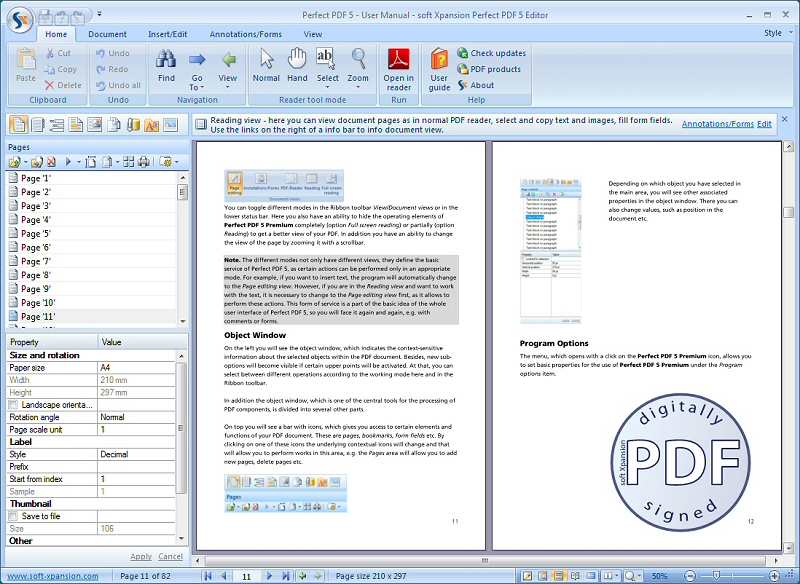Select Page '11' in pages list
Screen dimensions: 800x584
[x=91, y=317]
